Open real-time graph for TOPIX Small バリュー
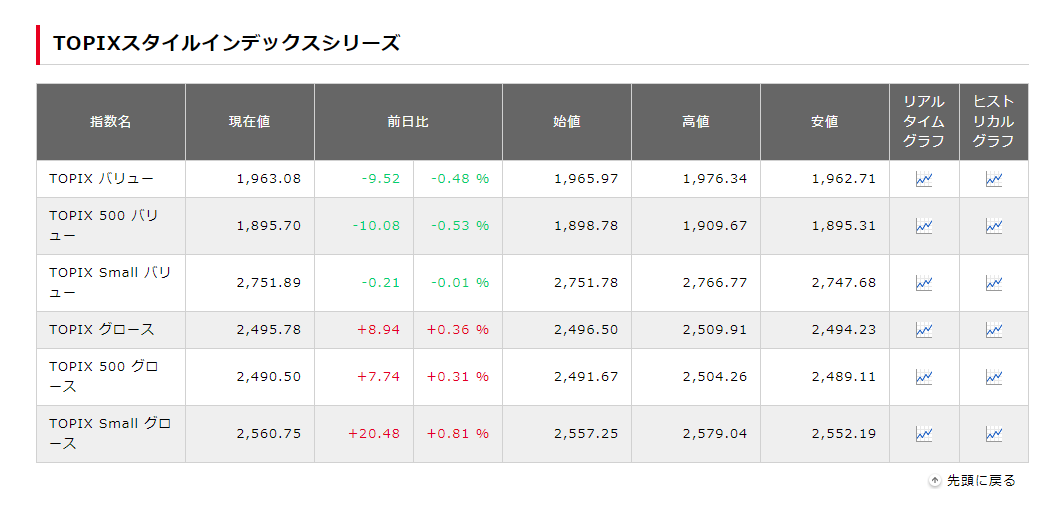The width and height of the screenshot is (1061, 517). pos(924,283)
